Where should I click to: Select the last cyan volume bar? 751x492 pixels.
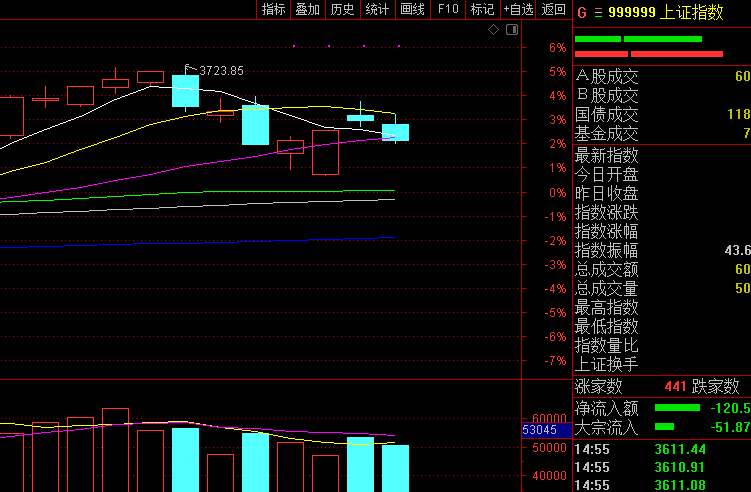click(x=396, y=469)
